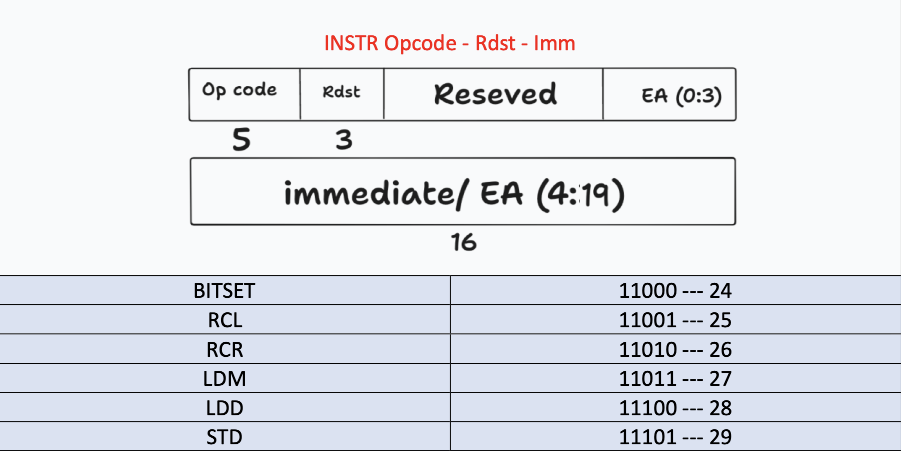Click the red INSTR Opcode title text
Viewport: 901px width, 451px height.
click(449, 43)
